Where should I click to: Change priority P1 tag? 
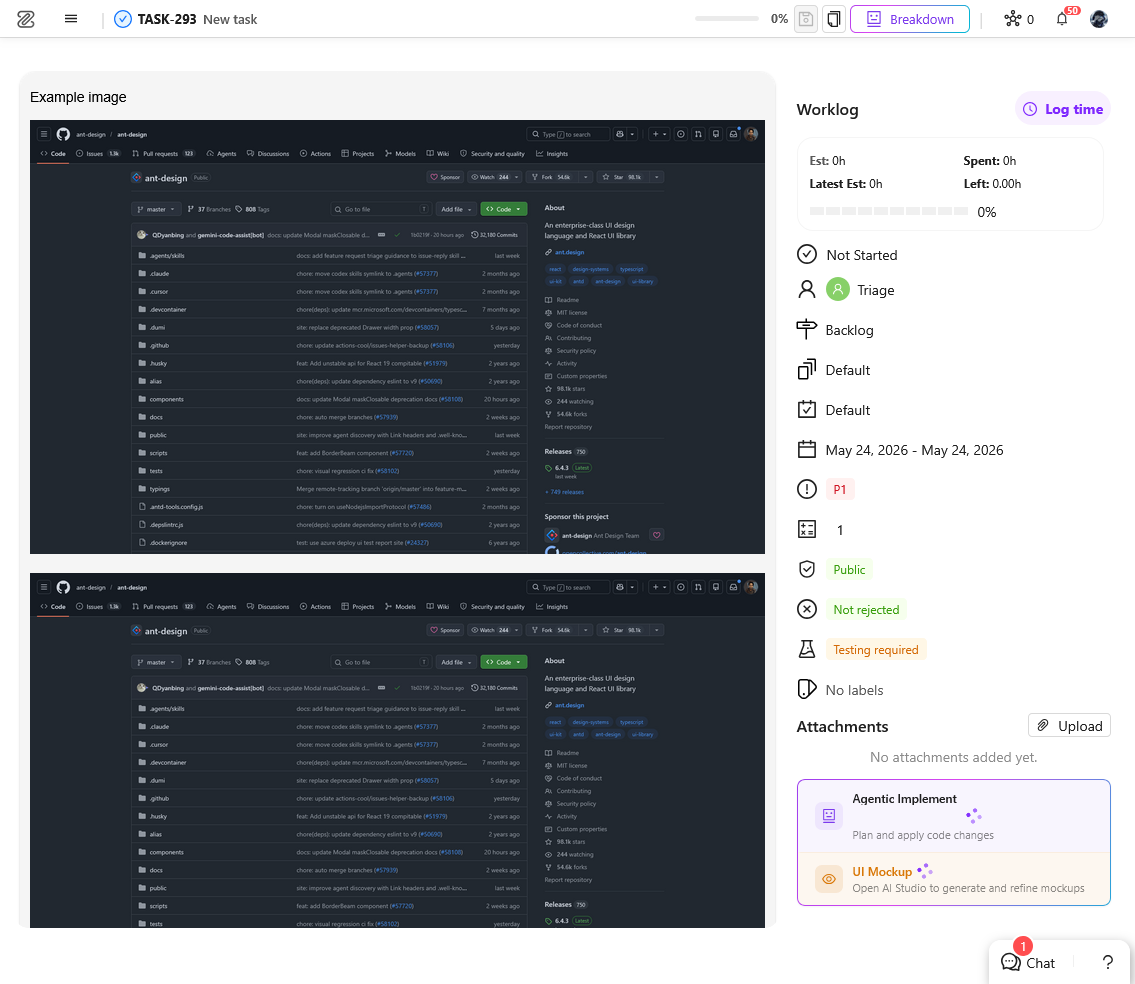pyautogui.click(x=840, y=489)
